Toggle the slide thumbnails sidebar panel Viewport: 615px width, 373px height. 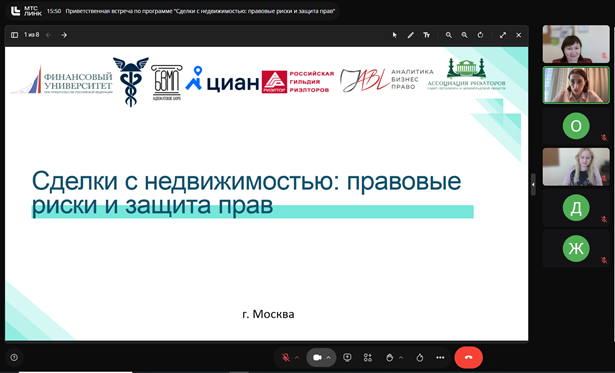pos(15,35)
